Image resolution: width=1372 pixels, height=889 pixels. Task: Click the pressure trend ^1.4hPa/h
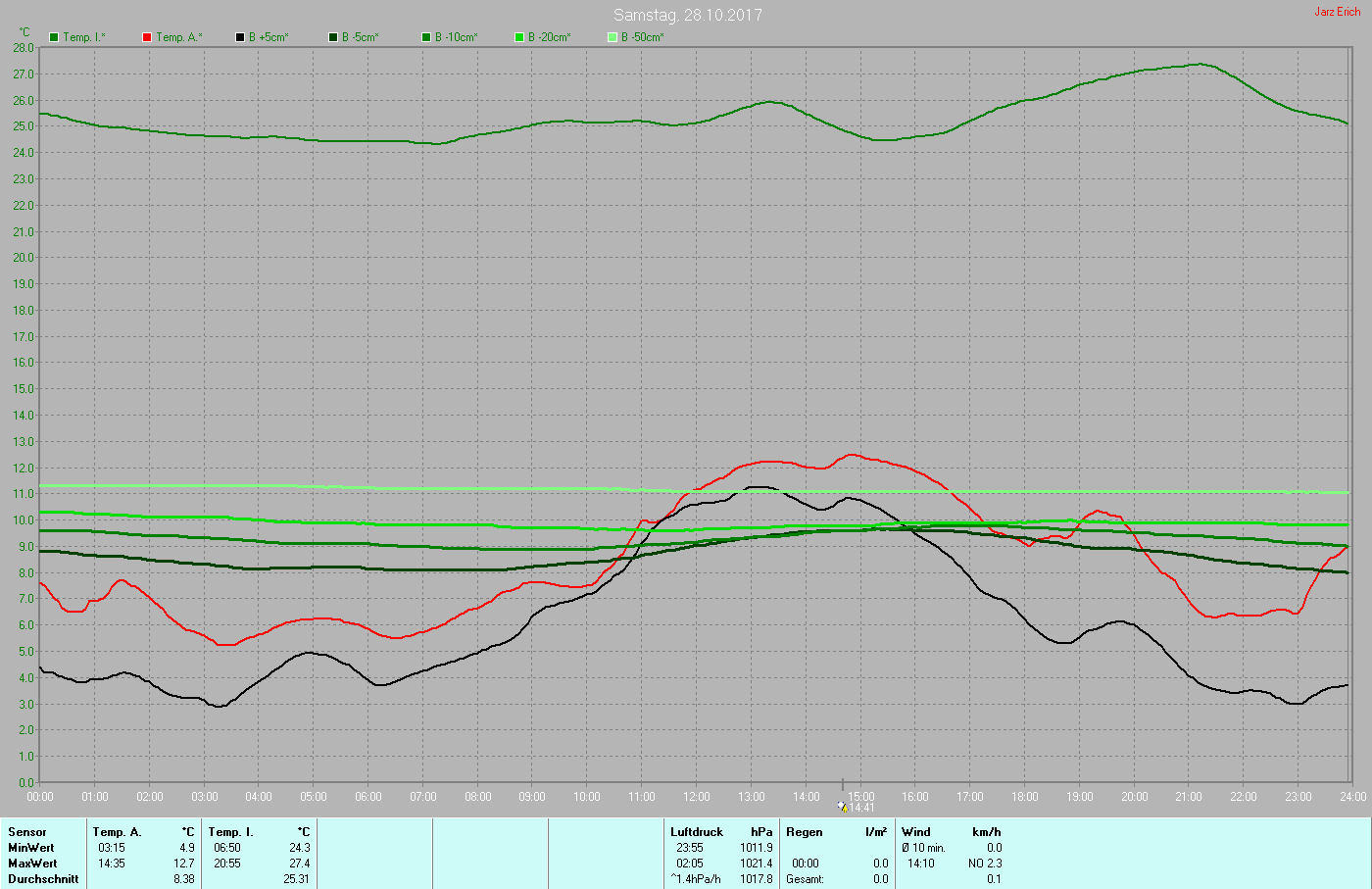tap(696, 879)
